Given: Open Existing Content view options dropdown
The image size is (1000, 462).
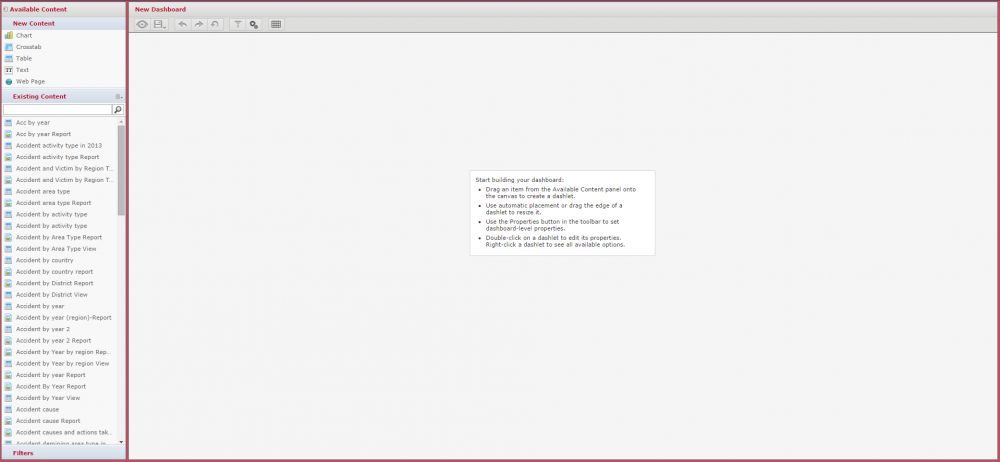Looking at the screenshot, I should click(119, 97).
